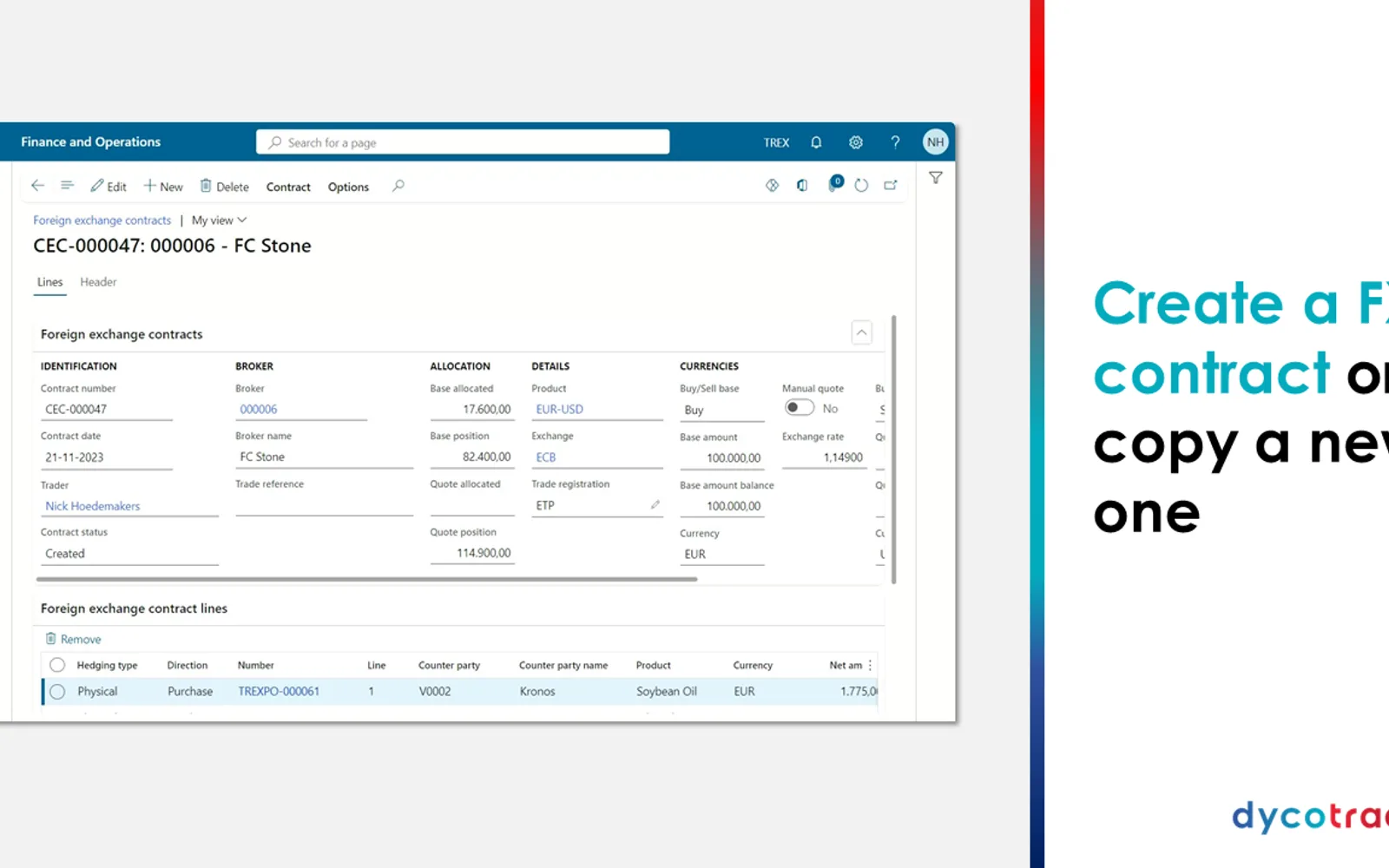Click the vertical scrollbar of the form
The height and width of the screenshot is (868, 1389).
coord(893,449)
